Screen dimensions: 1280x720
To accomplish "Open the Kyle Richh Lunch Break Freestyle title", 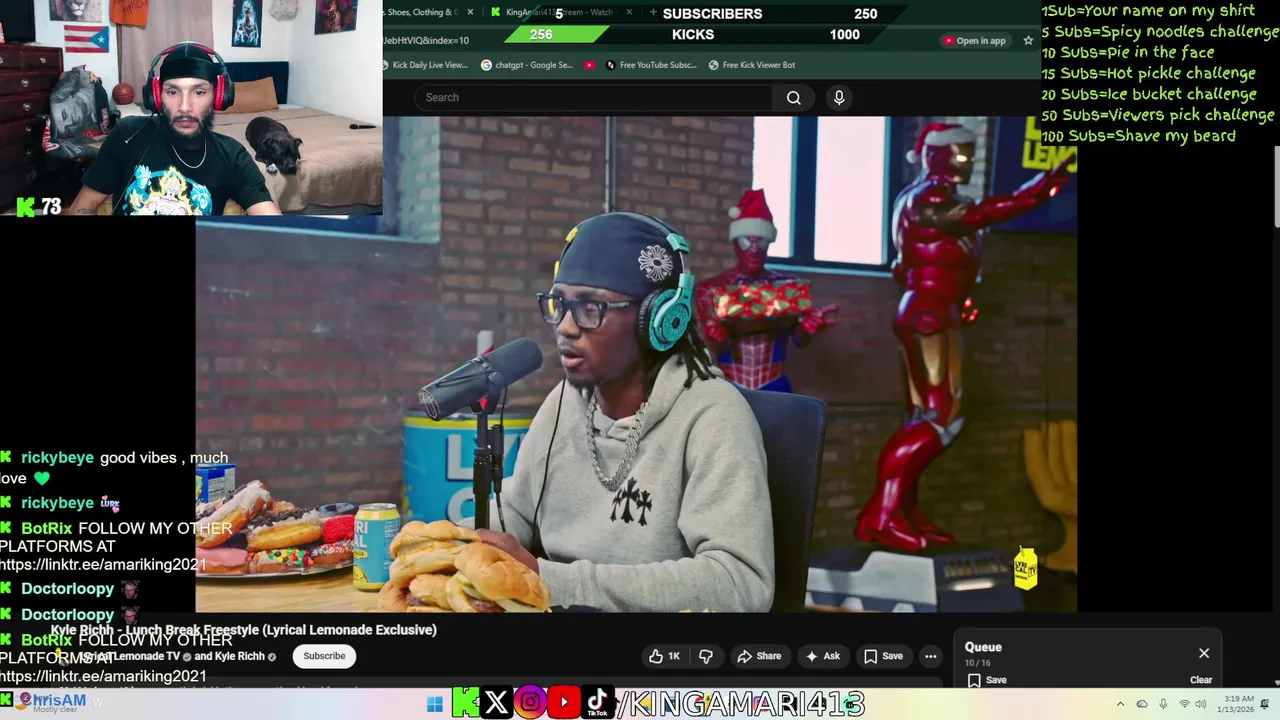I will 244,630.
